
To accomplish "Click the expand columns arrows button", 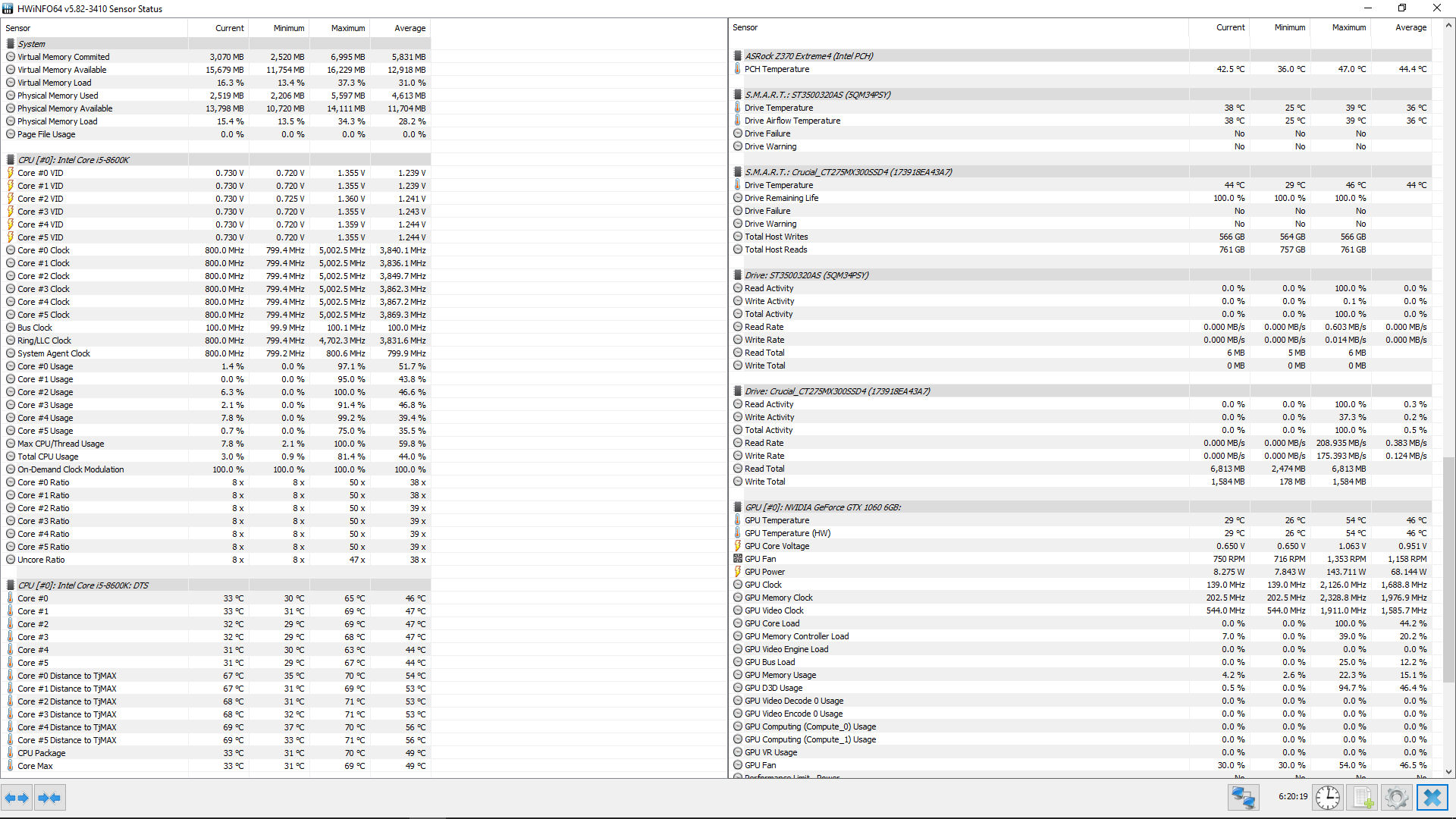I will click(17, 798).
